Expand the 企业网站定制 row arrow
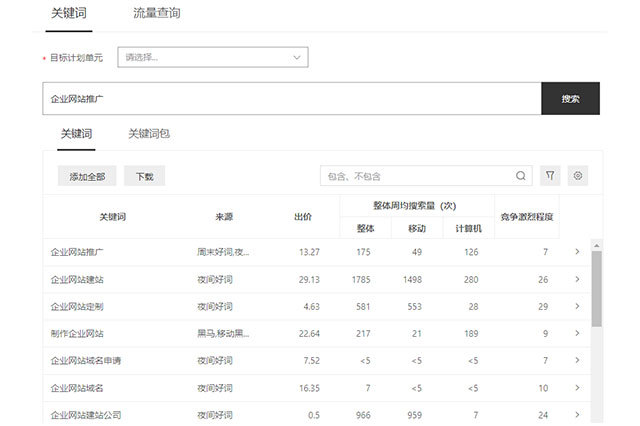This screenshot has height=426, width=640. pyautogui.click(x=577, y=306)
